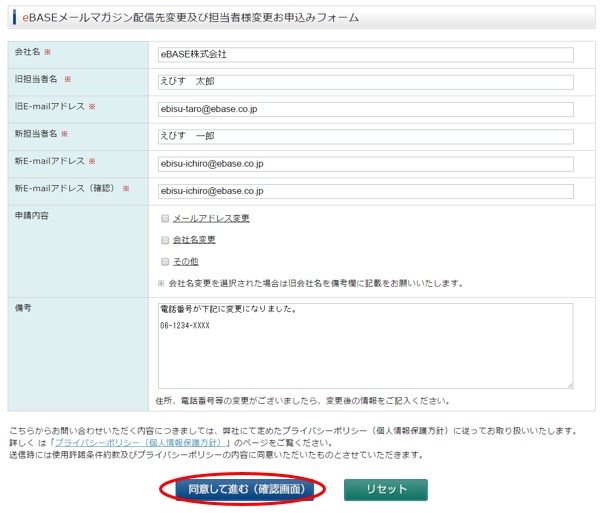Click the 旧E-mailアドレス row label
Screen dimensions: 605x513
[49, 106]
